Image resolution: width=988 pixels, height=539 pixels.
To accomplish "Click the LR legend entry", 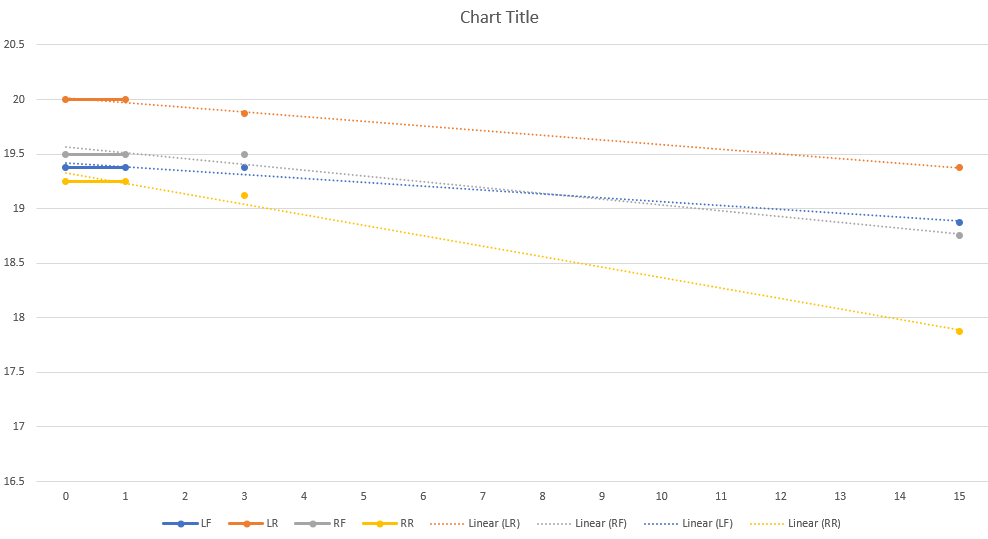I will (x=253, y=523).
